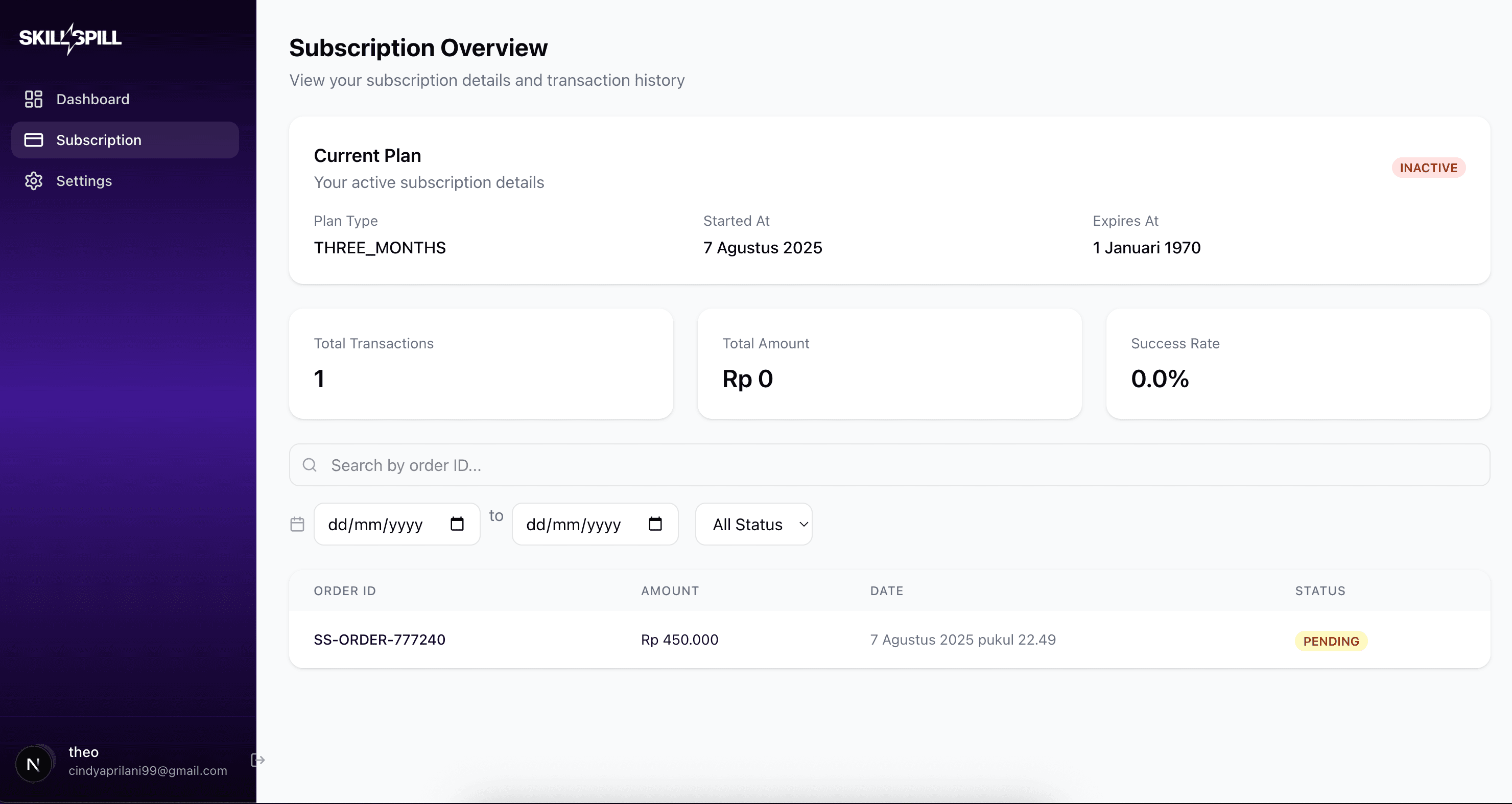Click the Total Amount value Rp 0
The height and width of the screenshot is (804, 1512).
[747, 379]
